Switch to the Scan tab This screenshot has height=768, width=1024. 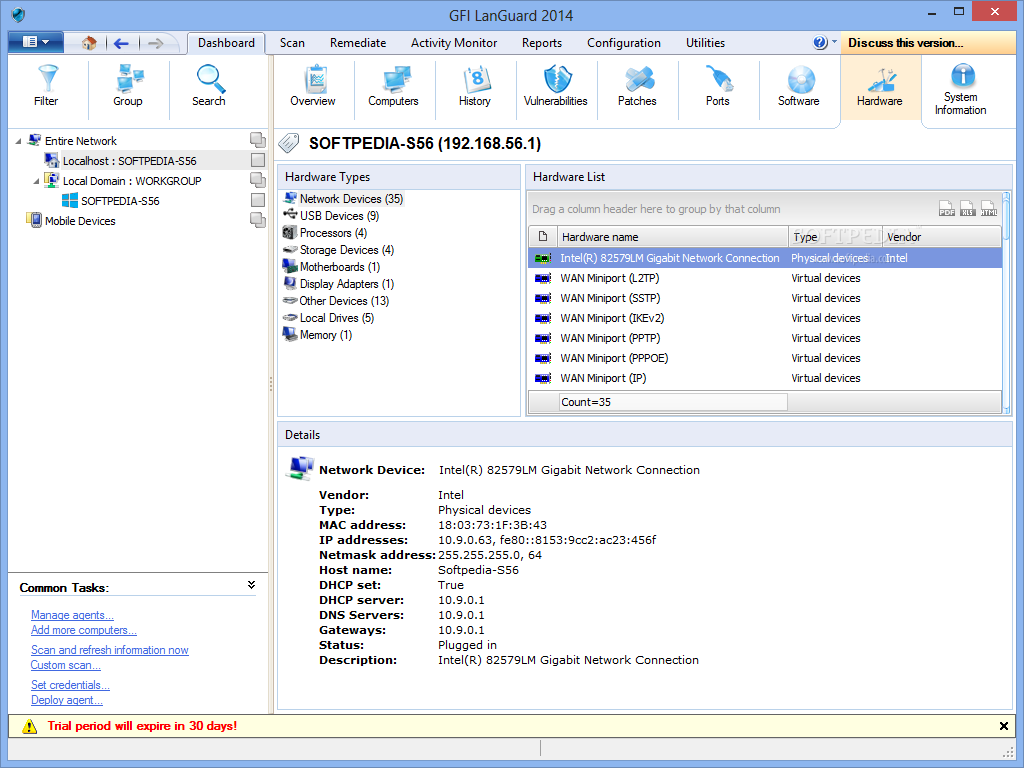click(x=292, y=43)
